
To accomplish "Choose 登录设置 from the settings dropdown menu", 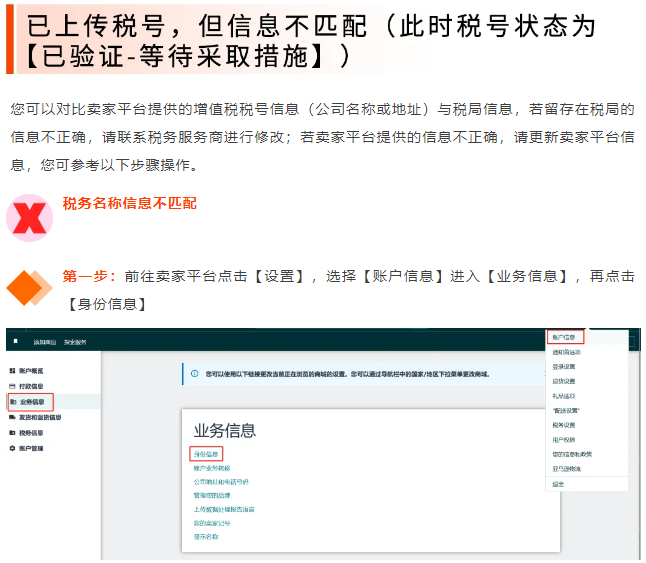I will click(564, 367).
